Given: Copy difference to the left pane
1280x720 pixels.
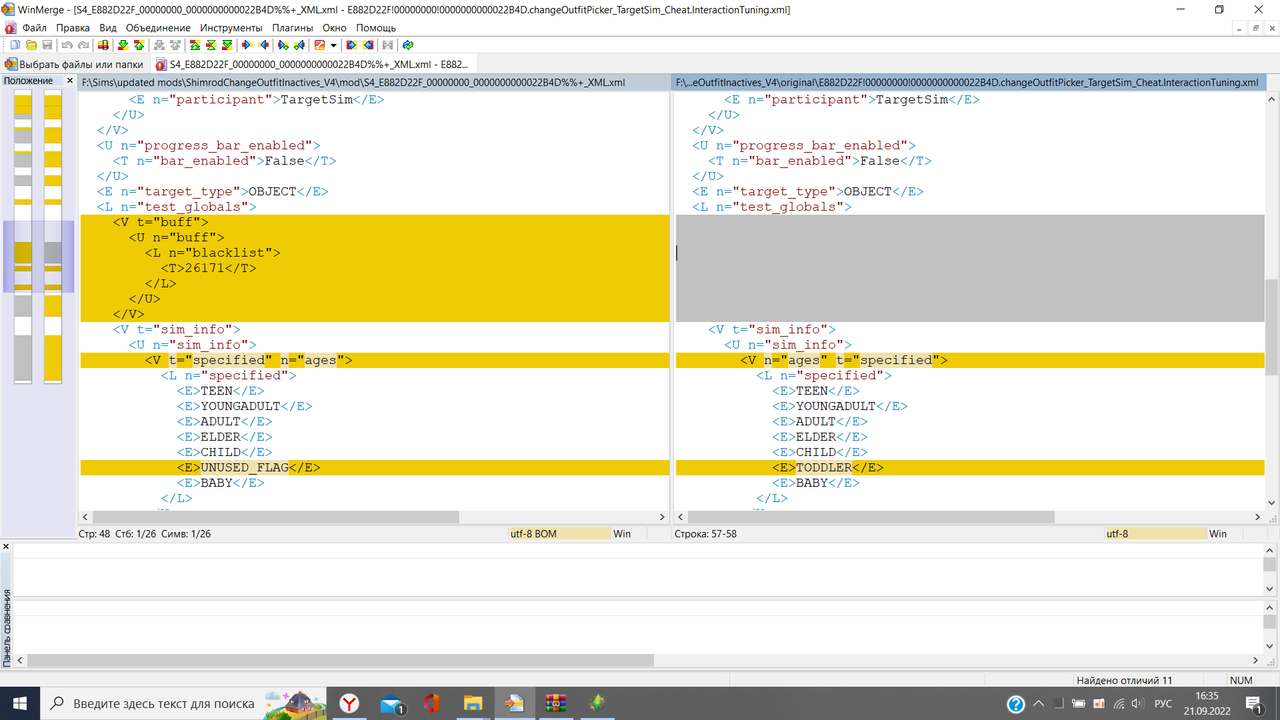Looking at the screenshot, I should pos(263,45).
